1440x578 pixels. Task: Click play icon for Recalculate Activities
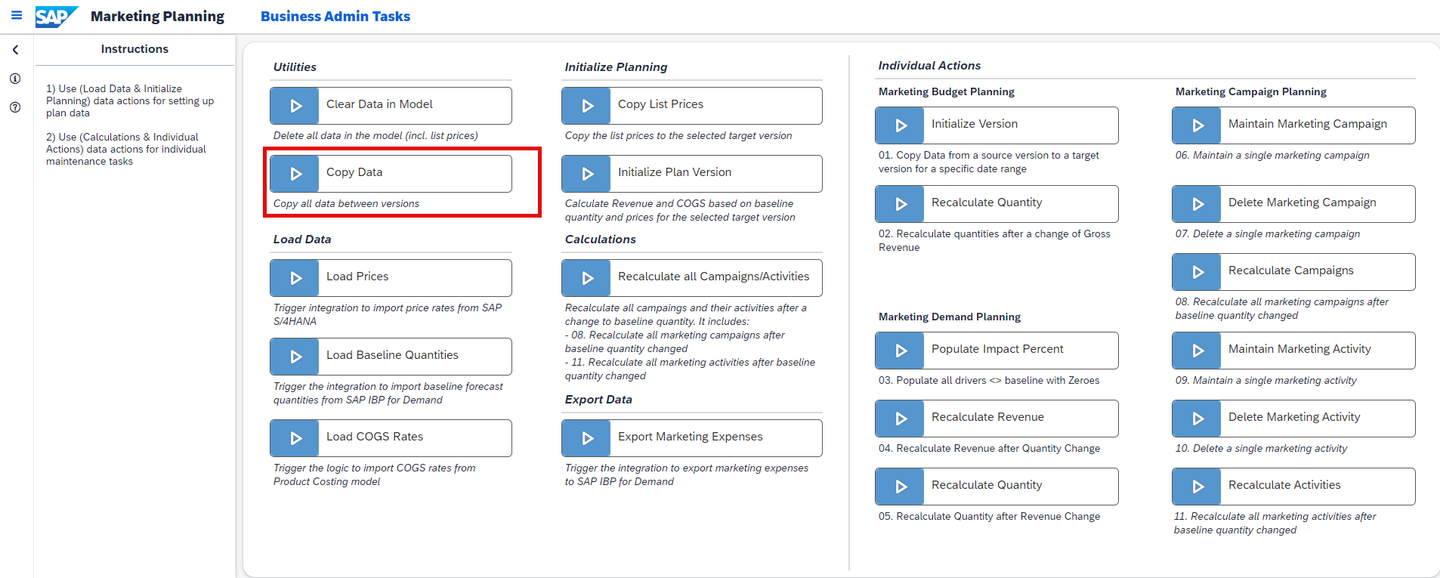point(1197,486)
